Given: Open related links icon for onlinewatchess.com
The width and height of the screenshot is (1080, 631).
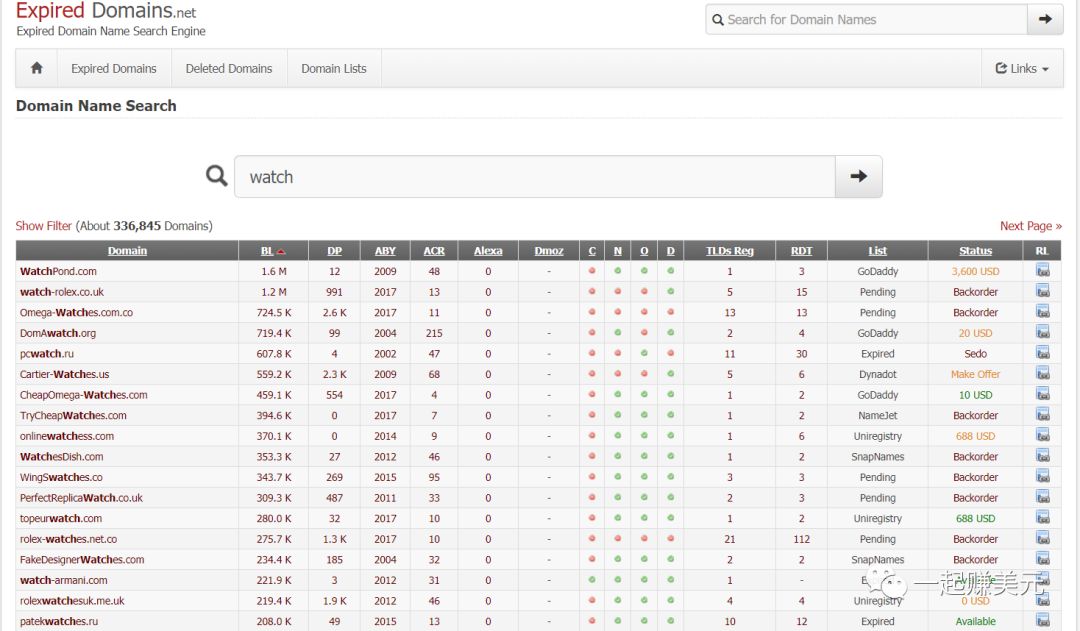Looking at the screenshot, I should (1043, 436).
